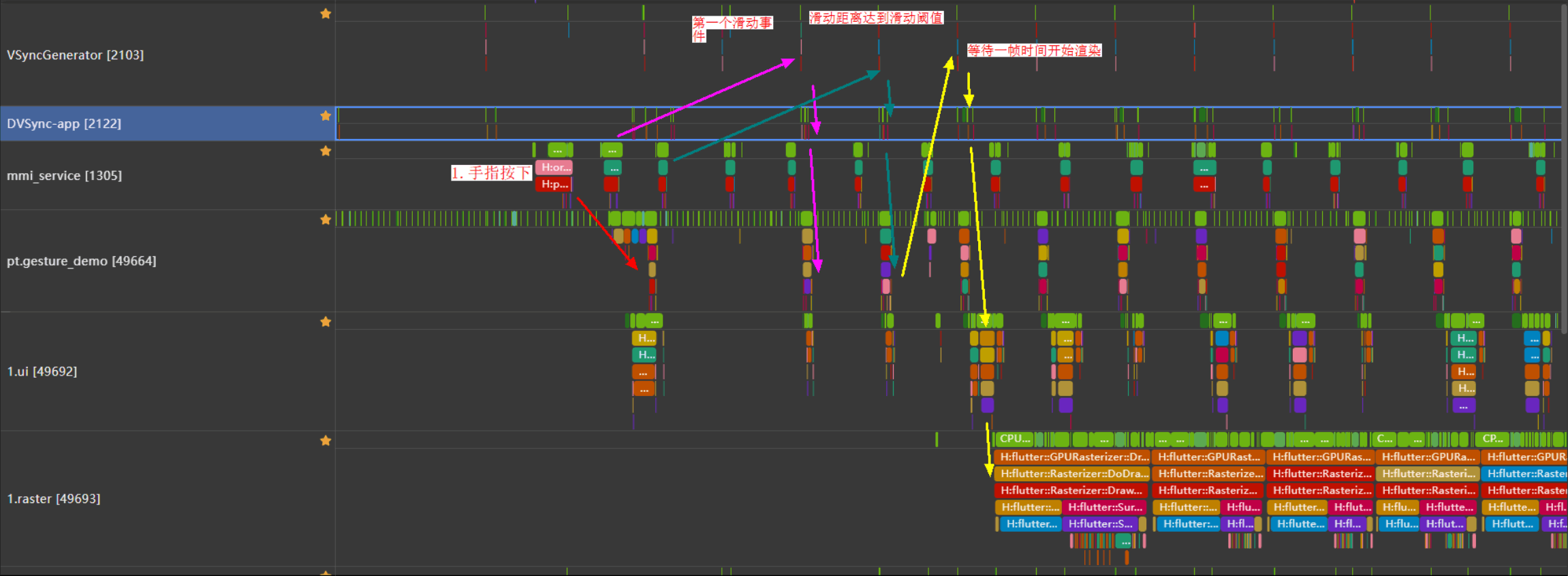
Task: Select the orange H:flutter::Rasterize... slice
Action: pos(1208,474)
